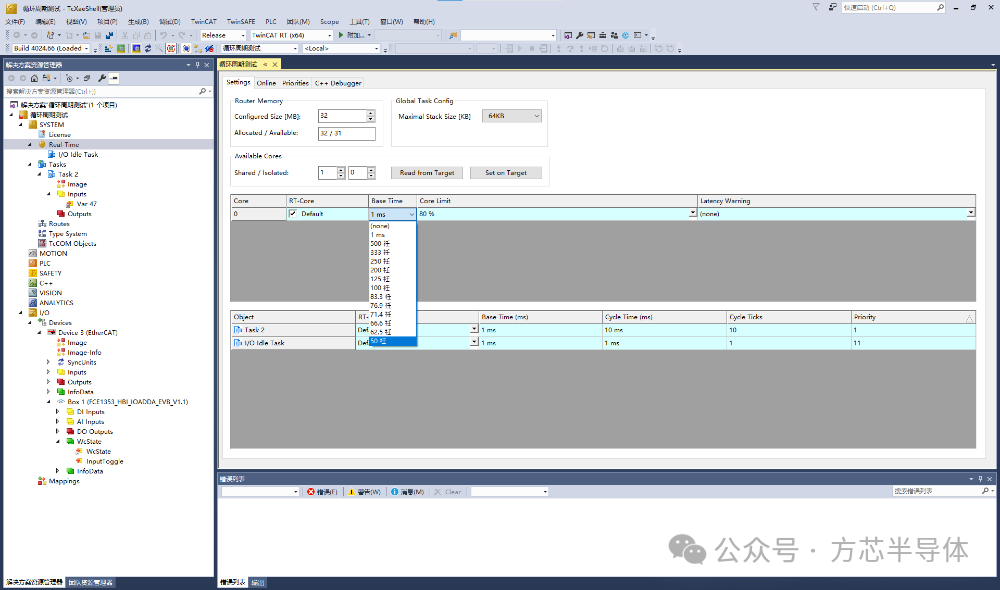Image resolution: width=1000 pixels, height=590 pixels.
Task: Collapse the SYSTEM tree node
Action: (20, 125)
